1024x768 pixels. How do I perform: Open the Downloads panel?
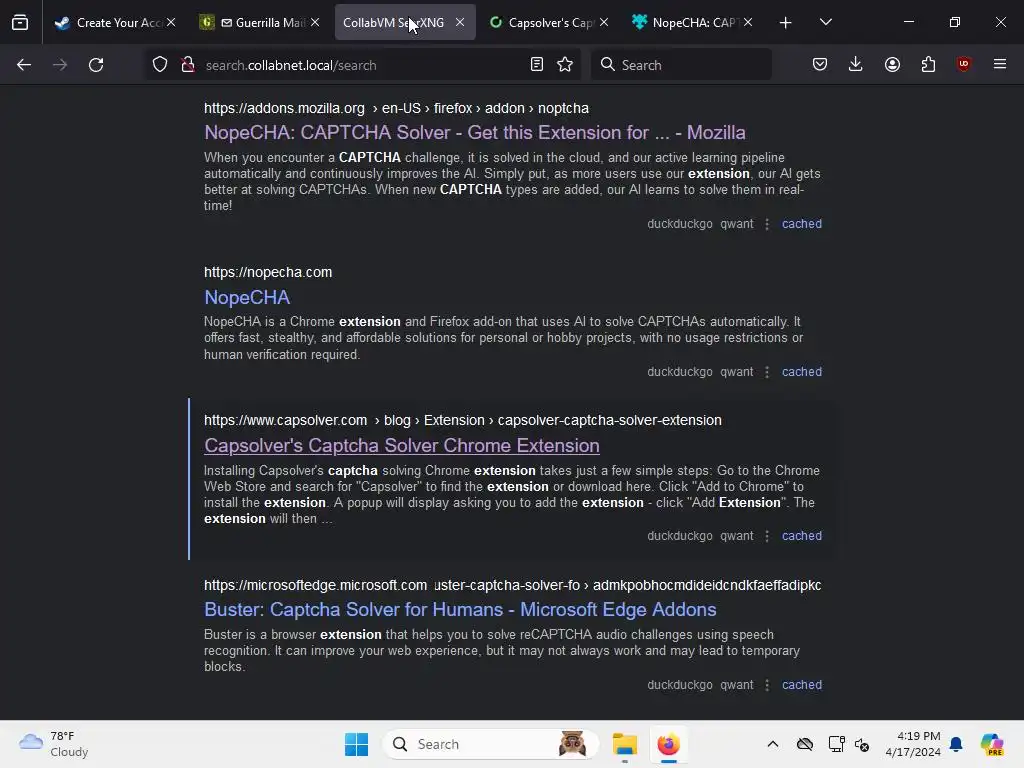[x=856, y=65]
